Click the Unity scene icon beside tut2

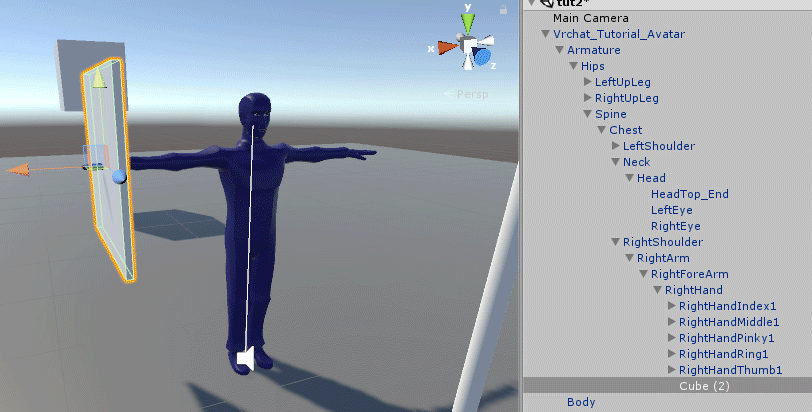(x=547, y=3)
